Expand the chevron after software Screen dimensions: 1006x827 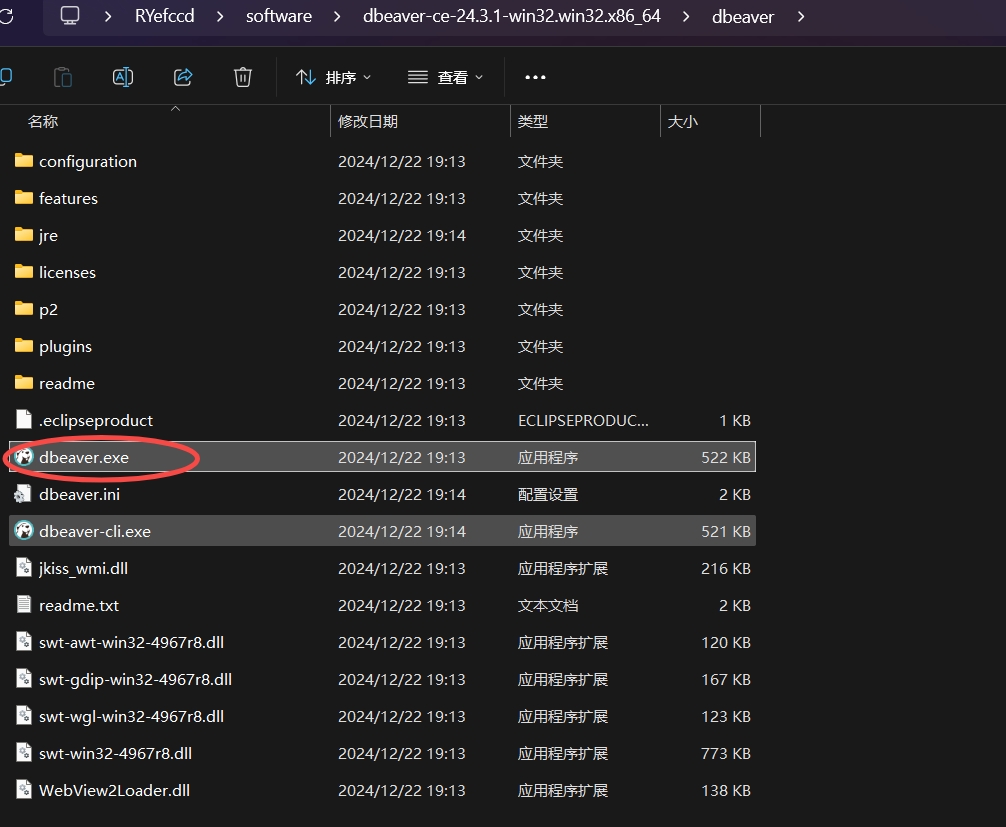point(337,16)
